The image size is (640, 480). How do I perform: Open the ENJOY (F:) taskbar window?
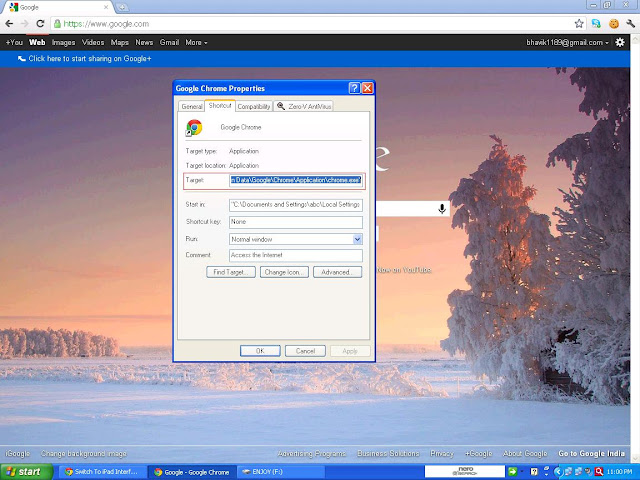tap(281, 472)
